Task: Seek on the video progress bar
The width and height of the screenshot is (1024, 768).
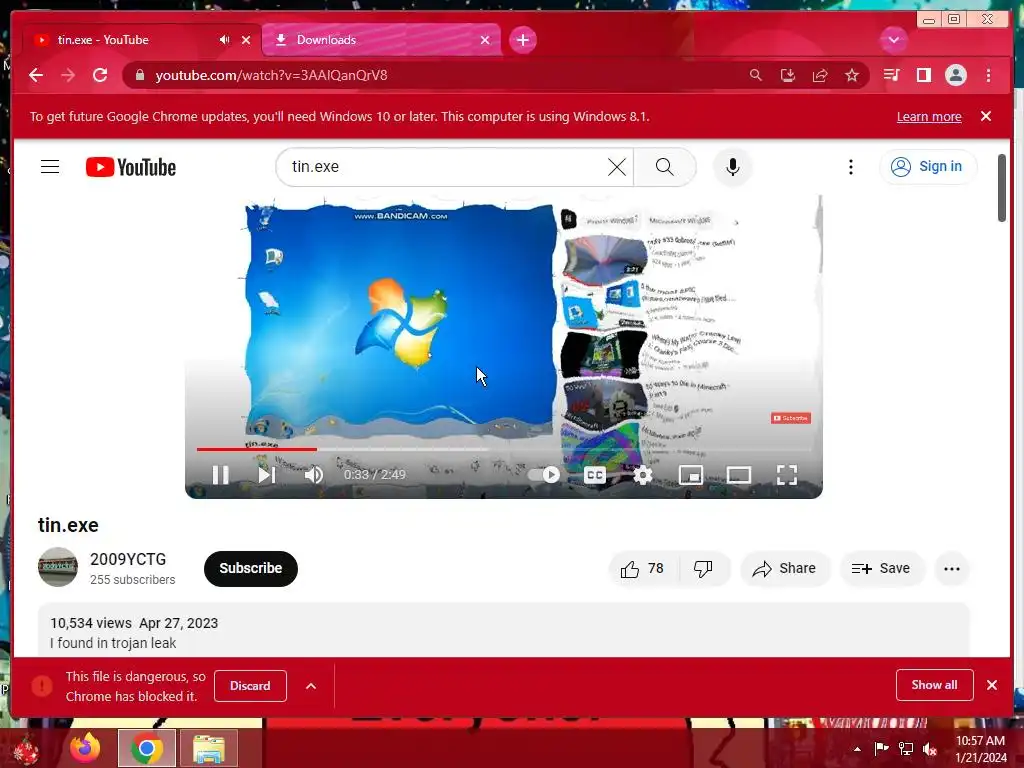Action: [504, 449]
